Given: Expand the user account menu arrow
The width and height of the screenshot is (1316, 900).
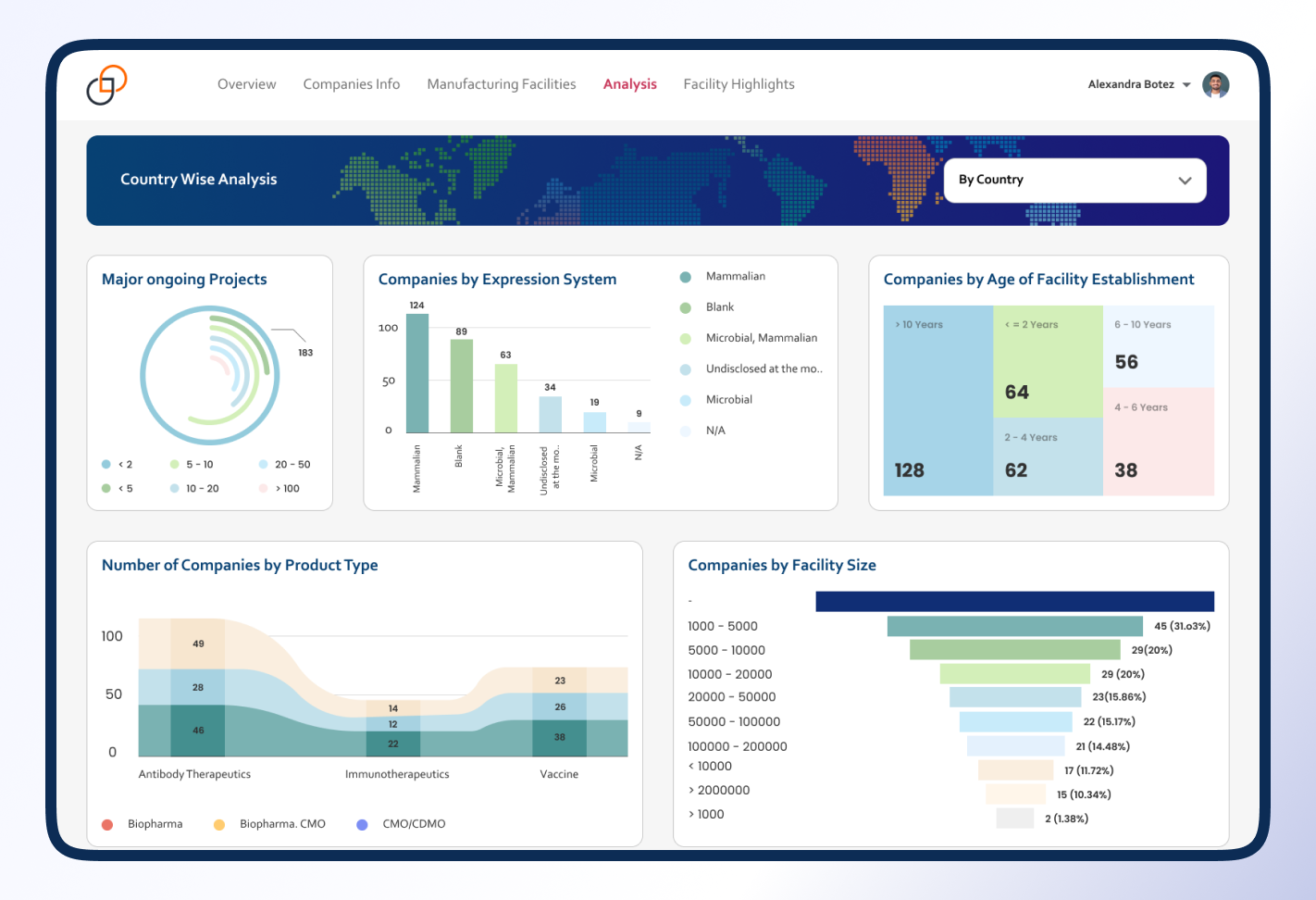Looking at the screenshot, I should pos(1186,85).
